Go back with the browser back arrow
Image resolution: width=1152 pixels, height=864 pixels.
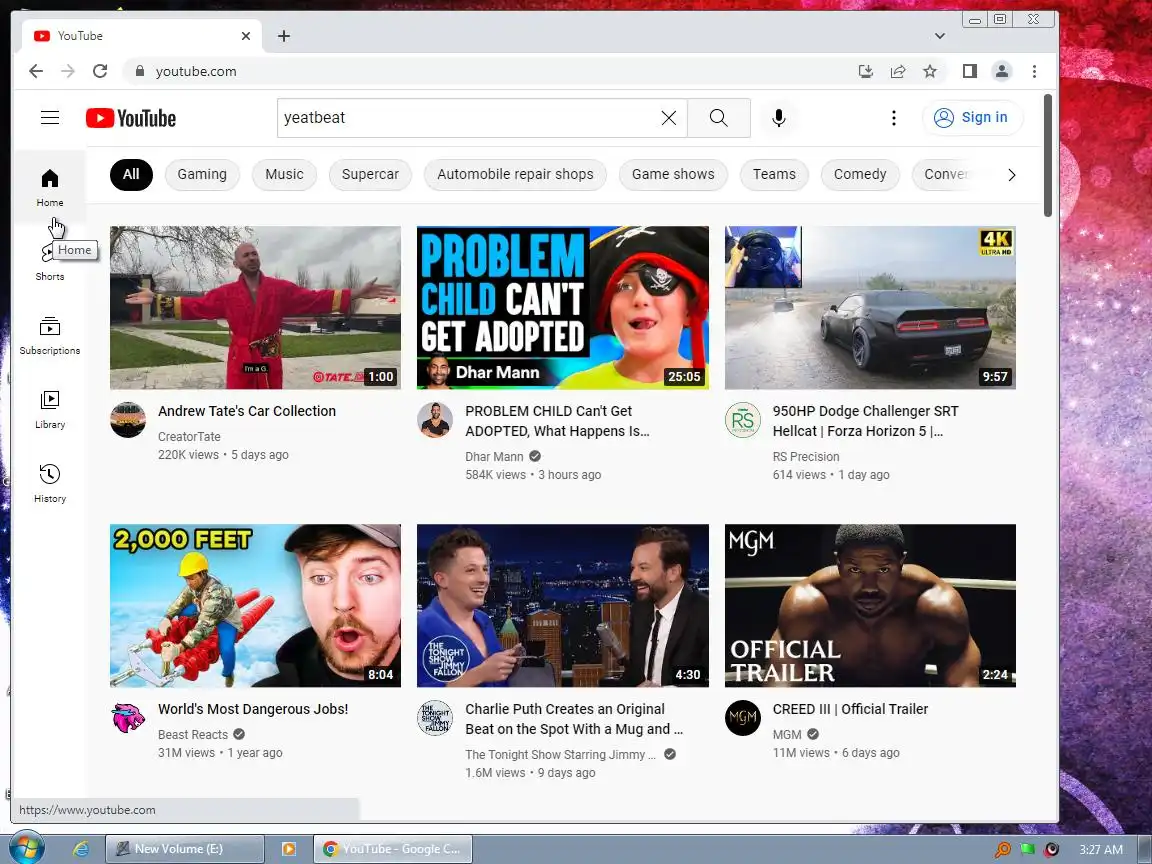click(x=35, y=71)
